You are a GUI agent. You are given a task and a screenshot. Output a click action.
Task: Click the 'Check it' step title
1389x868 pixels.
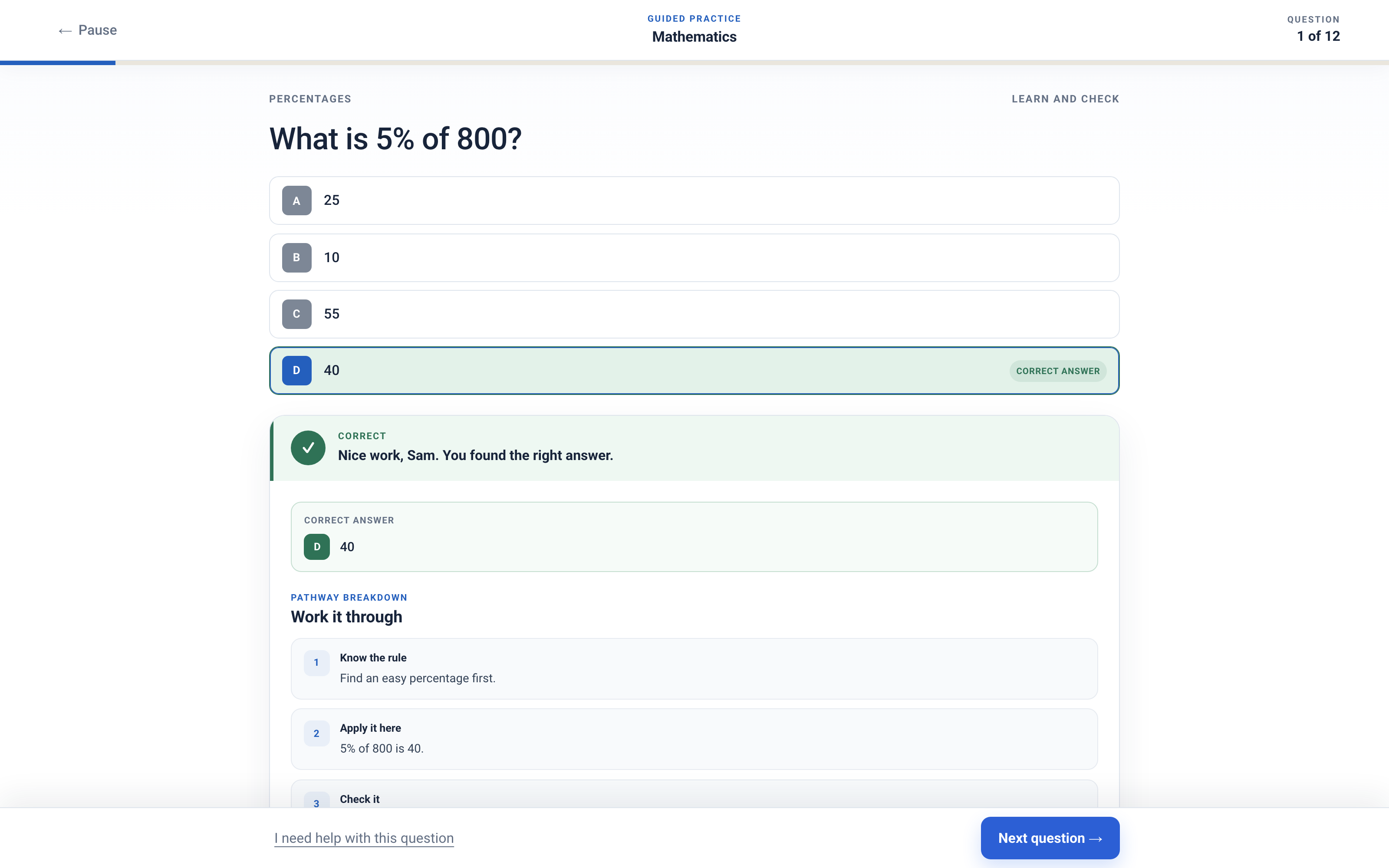click(x=359, y=799)
